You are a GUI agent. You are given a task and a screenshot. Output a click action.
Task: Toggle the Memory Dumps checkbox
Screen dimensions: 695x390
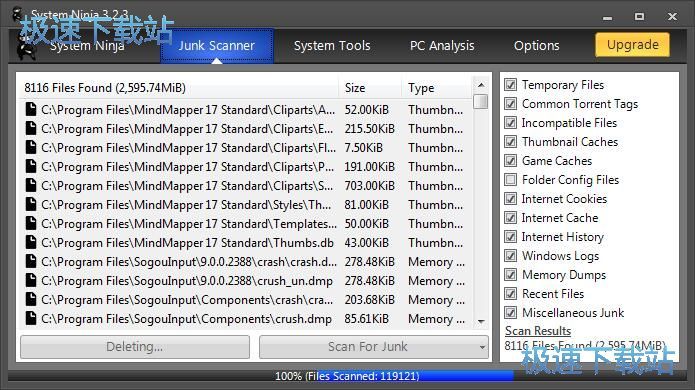(x=511, y=275)
